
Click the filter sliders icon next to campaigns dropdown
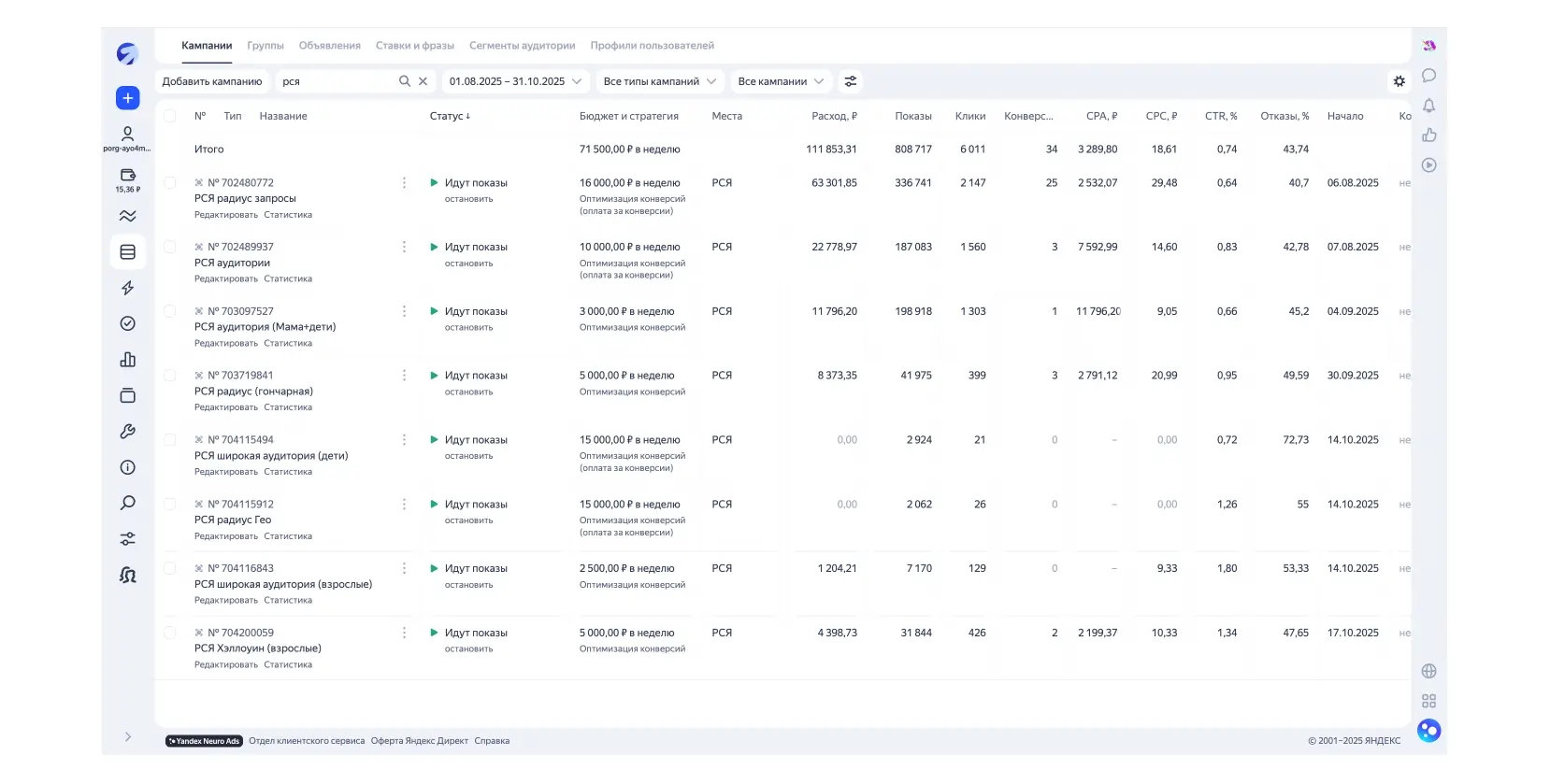[x=850, y=81]
